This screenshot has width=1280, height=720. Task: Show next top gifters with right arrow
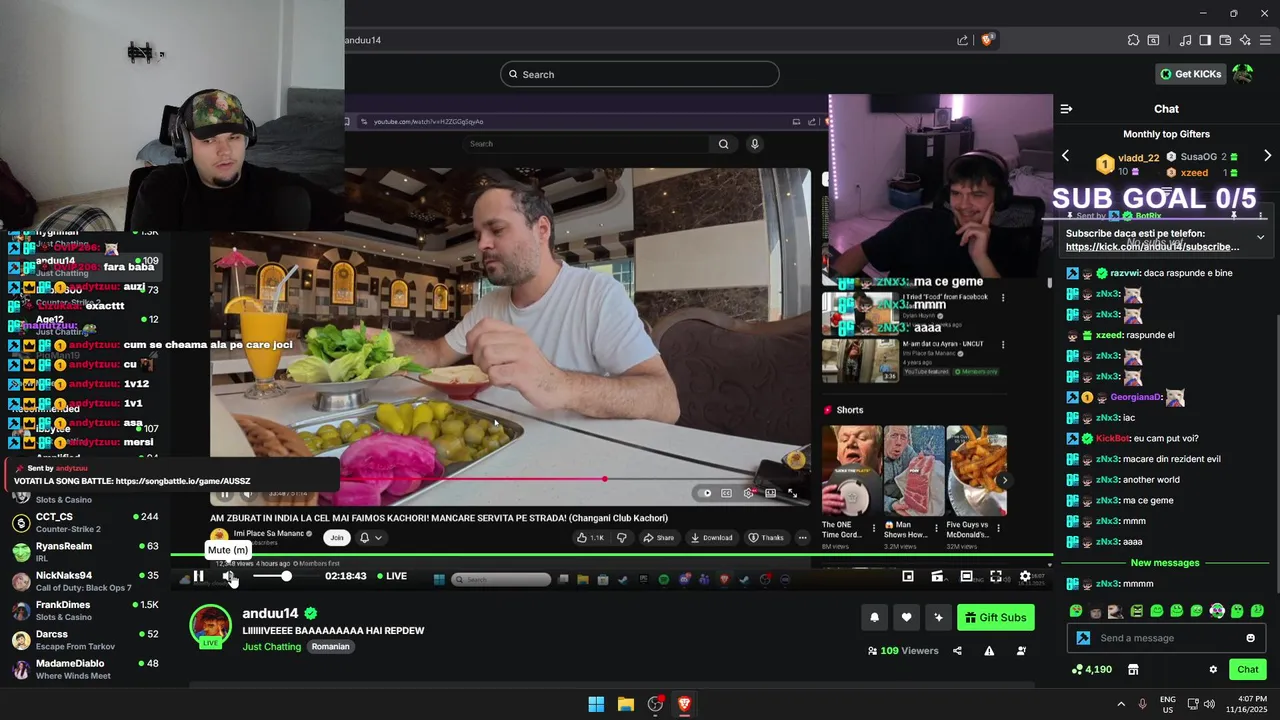(1267, 156)
